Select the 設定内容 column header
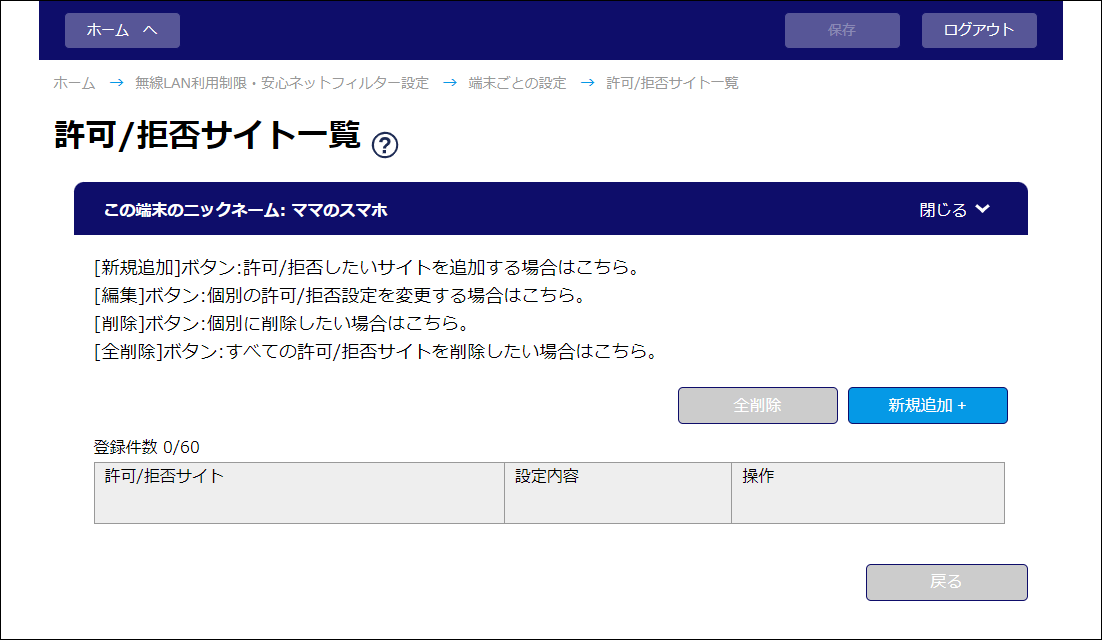The height and width of the screenshot is (640, 1102). coord(547,477)
